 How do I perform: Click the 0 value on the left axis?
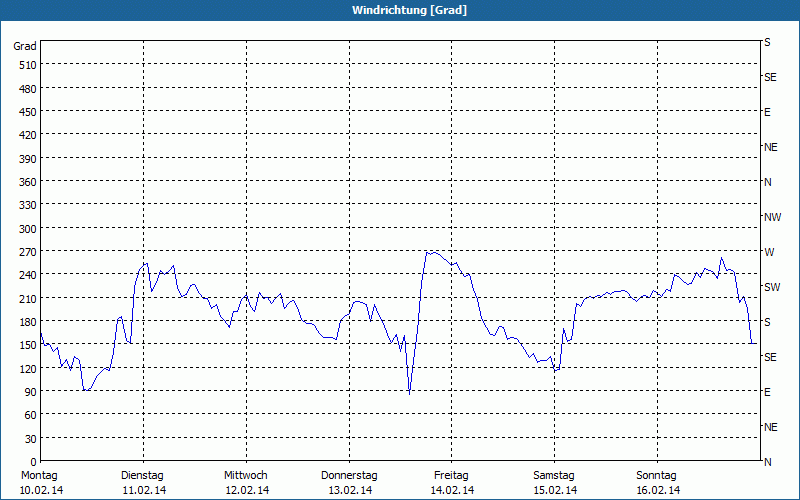click(34, 462)
